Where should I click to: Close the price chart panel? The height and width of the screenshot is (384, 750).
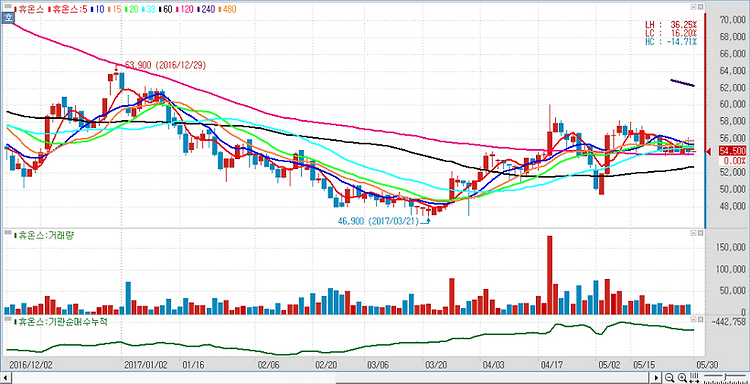[x=700, y=7]
